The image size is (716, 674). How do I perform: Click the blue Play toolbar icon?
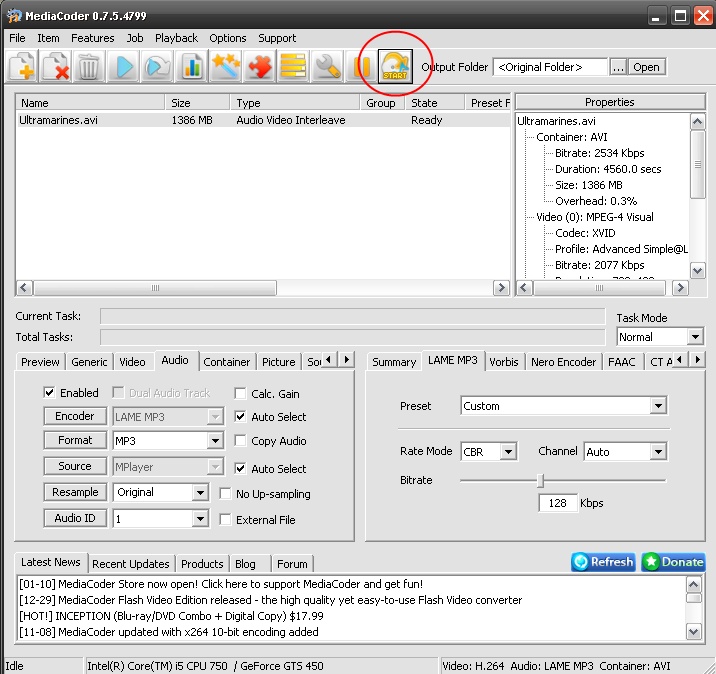click(x=123, y=67)
